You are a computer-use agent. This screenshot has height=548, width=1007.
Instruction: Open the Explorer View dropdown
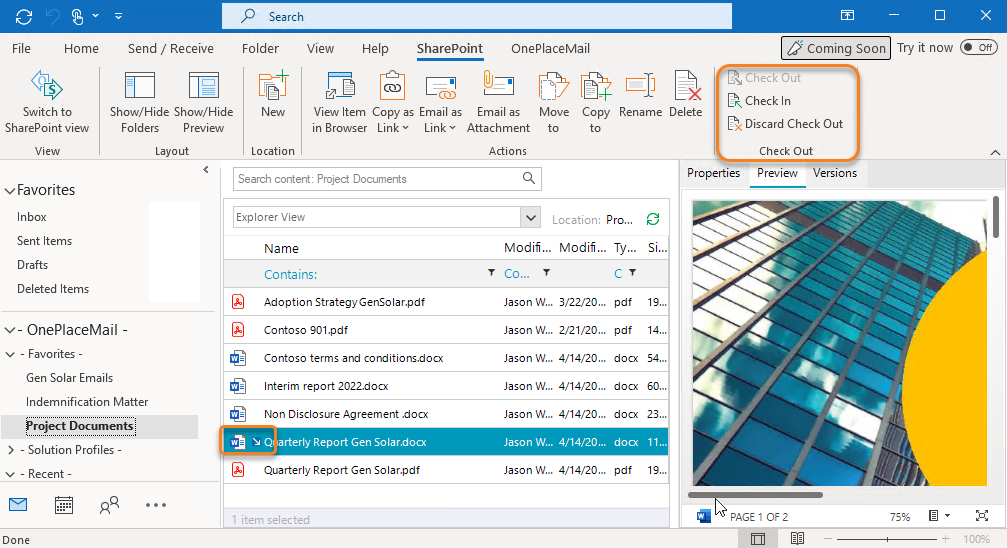530,217
